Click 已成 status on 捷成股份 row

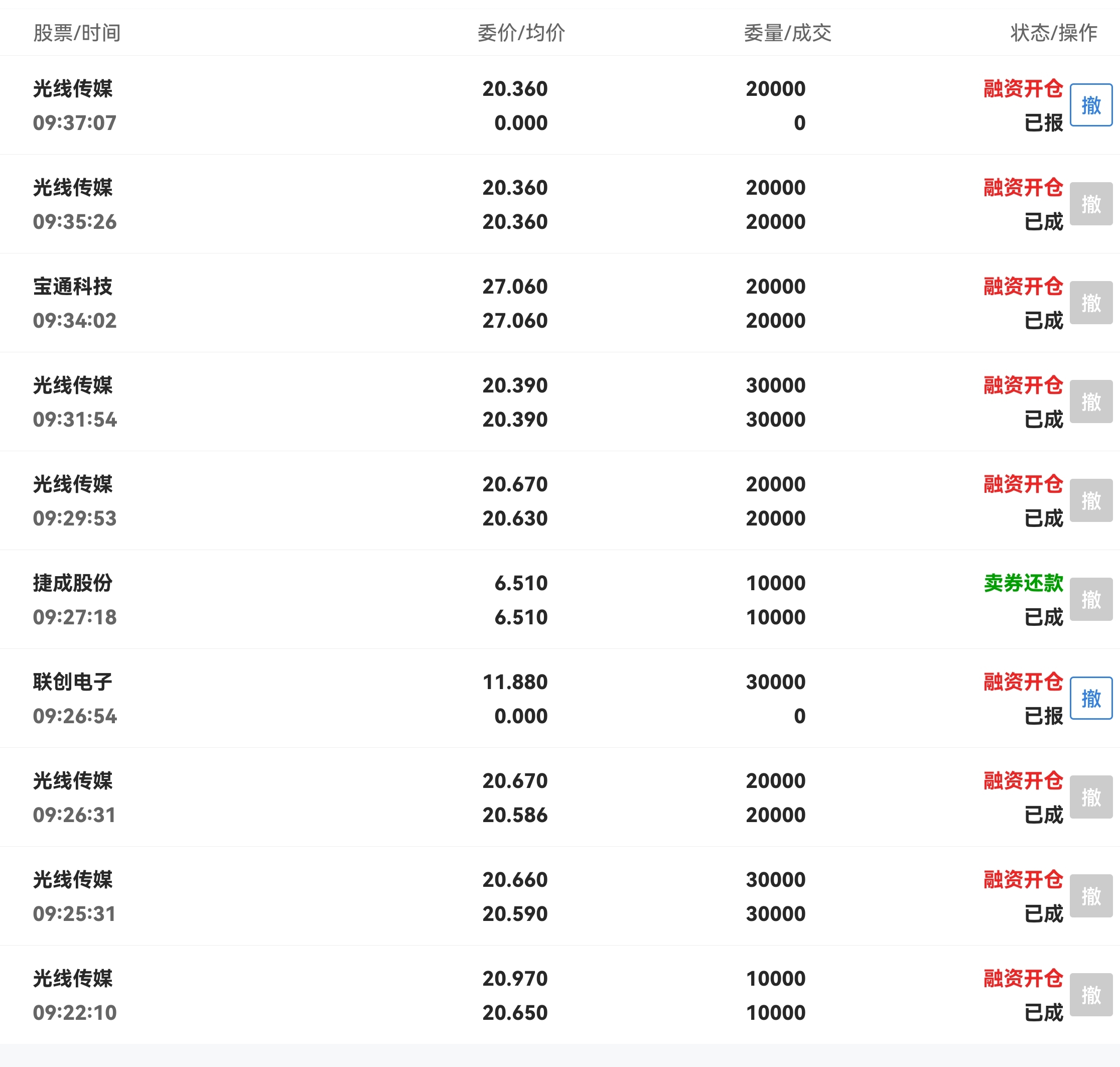1043,618
